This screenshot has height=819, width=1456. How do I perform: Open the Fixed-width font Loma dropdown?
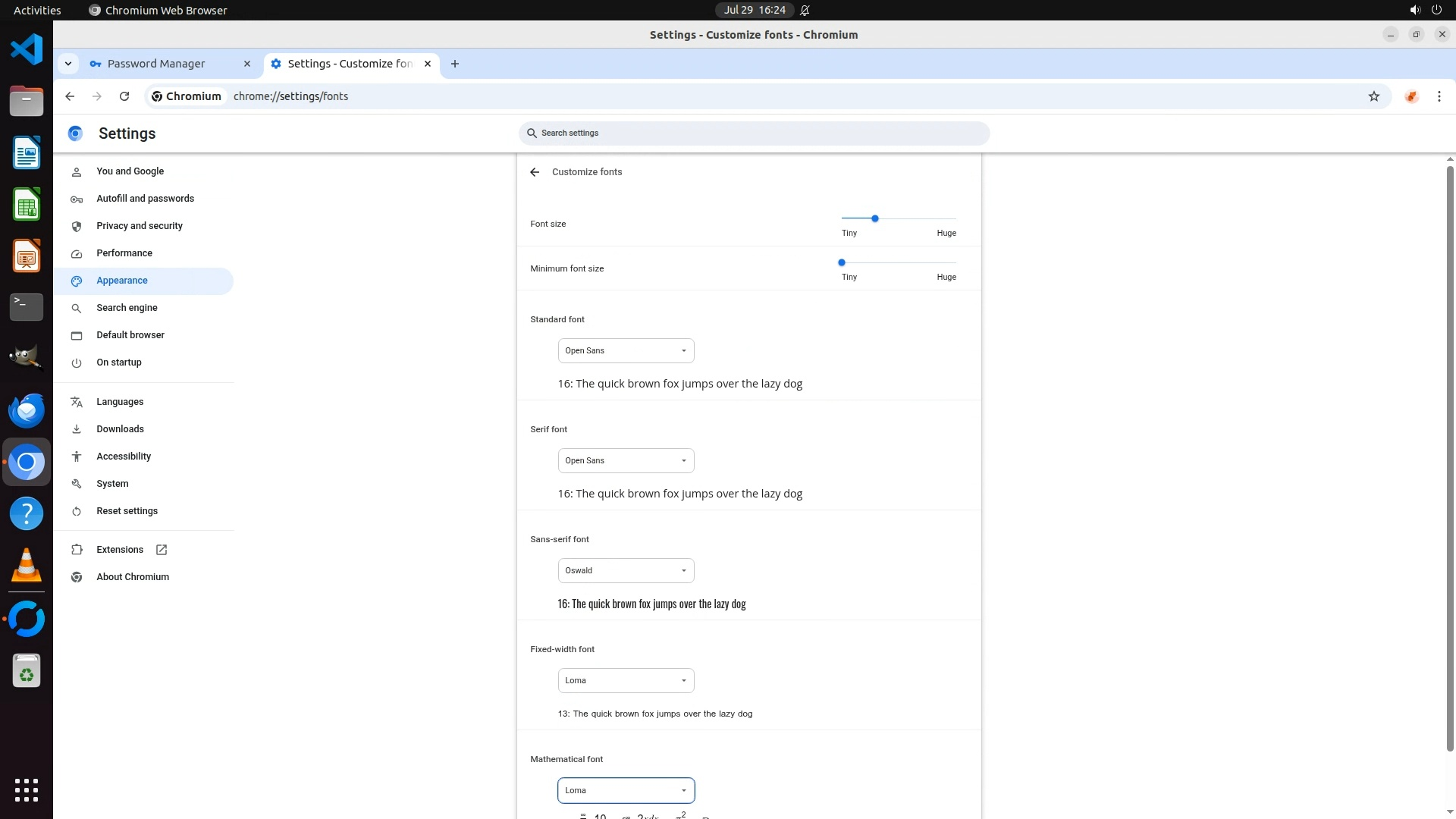click(626, 680)
